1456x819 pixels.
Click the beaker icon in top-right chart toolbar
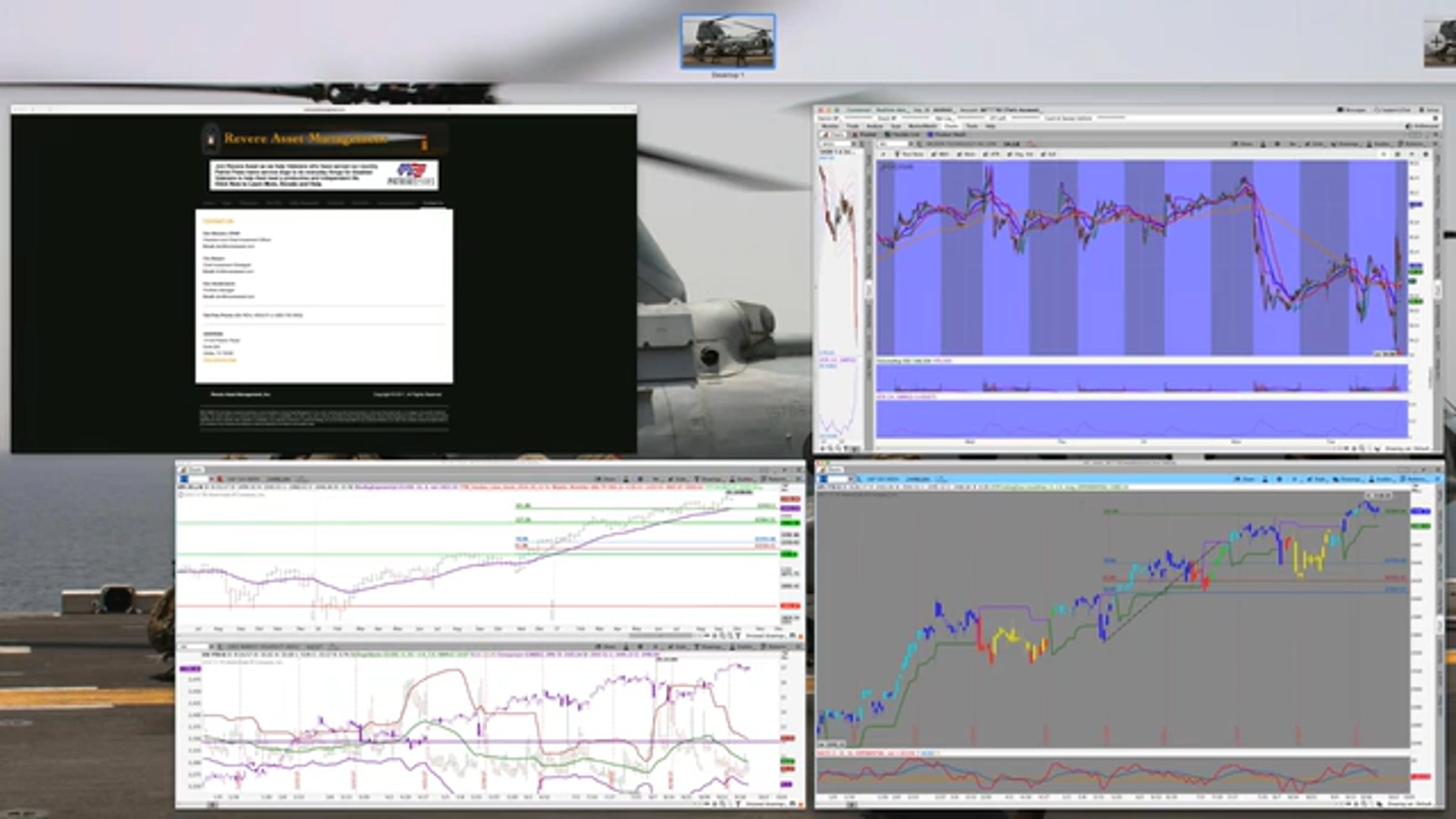point(1263,144)
